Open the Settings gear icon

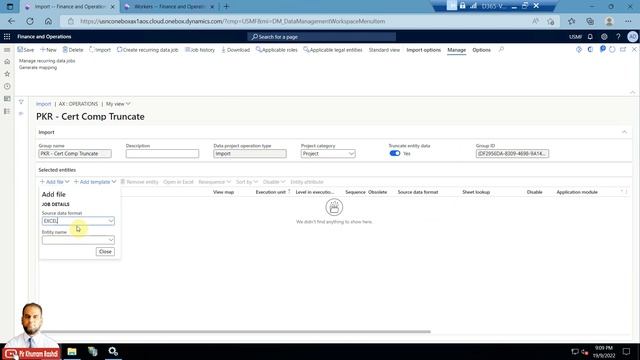[604, 37]
